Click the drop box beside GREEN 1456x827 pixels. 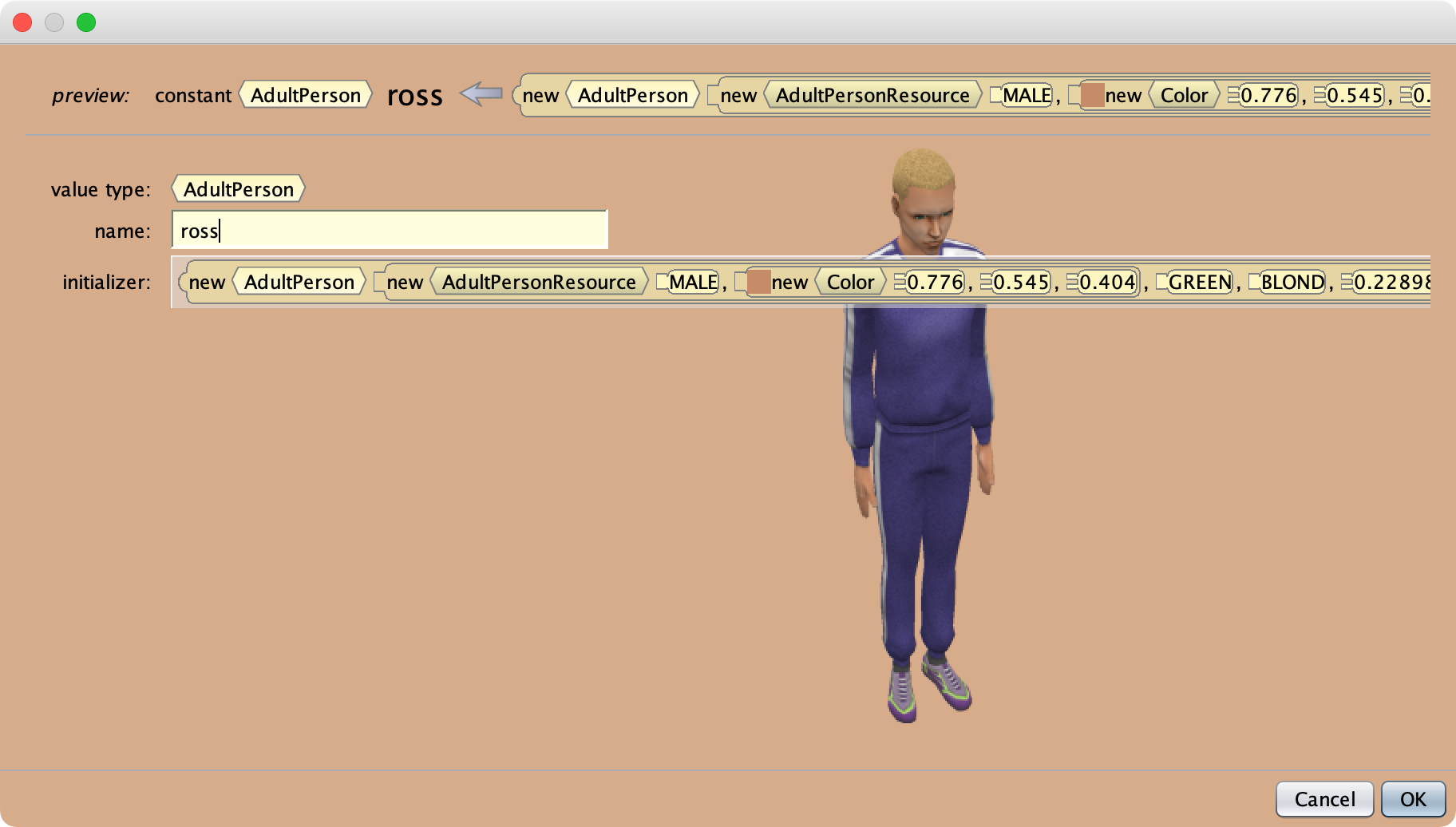coord(1163,281)
